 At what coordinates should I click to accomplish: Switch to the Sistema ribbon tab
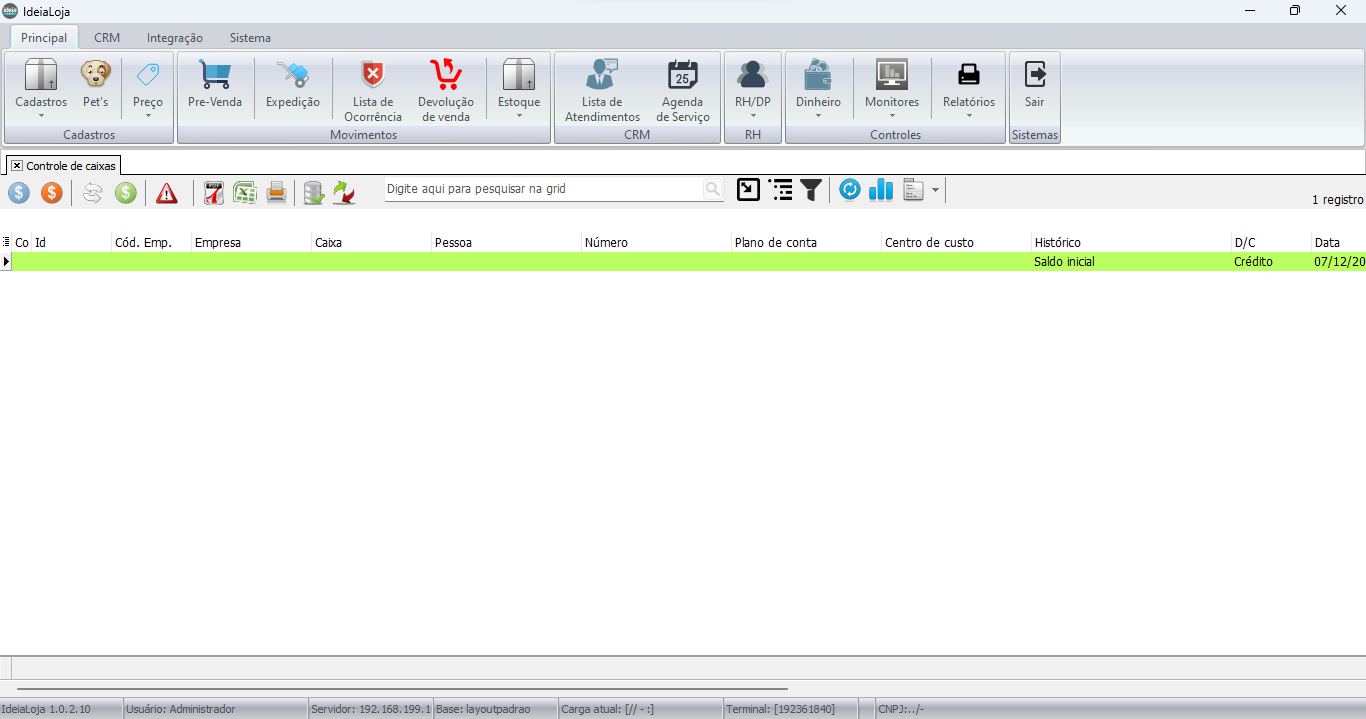point(250,38)
